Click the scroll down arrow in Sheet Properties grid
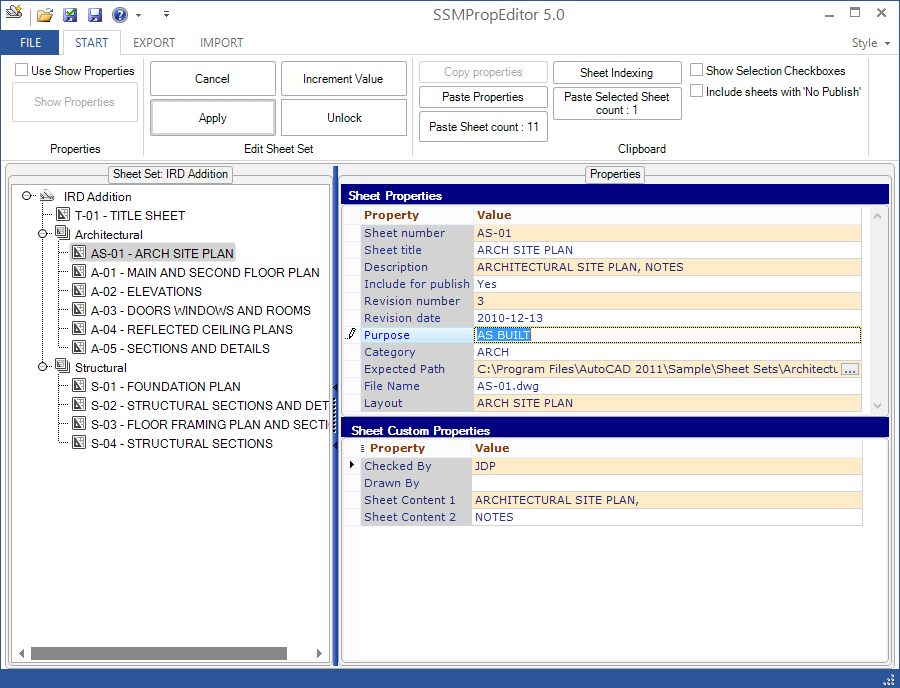900x688 pixels. (x=877, y=405)
